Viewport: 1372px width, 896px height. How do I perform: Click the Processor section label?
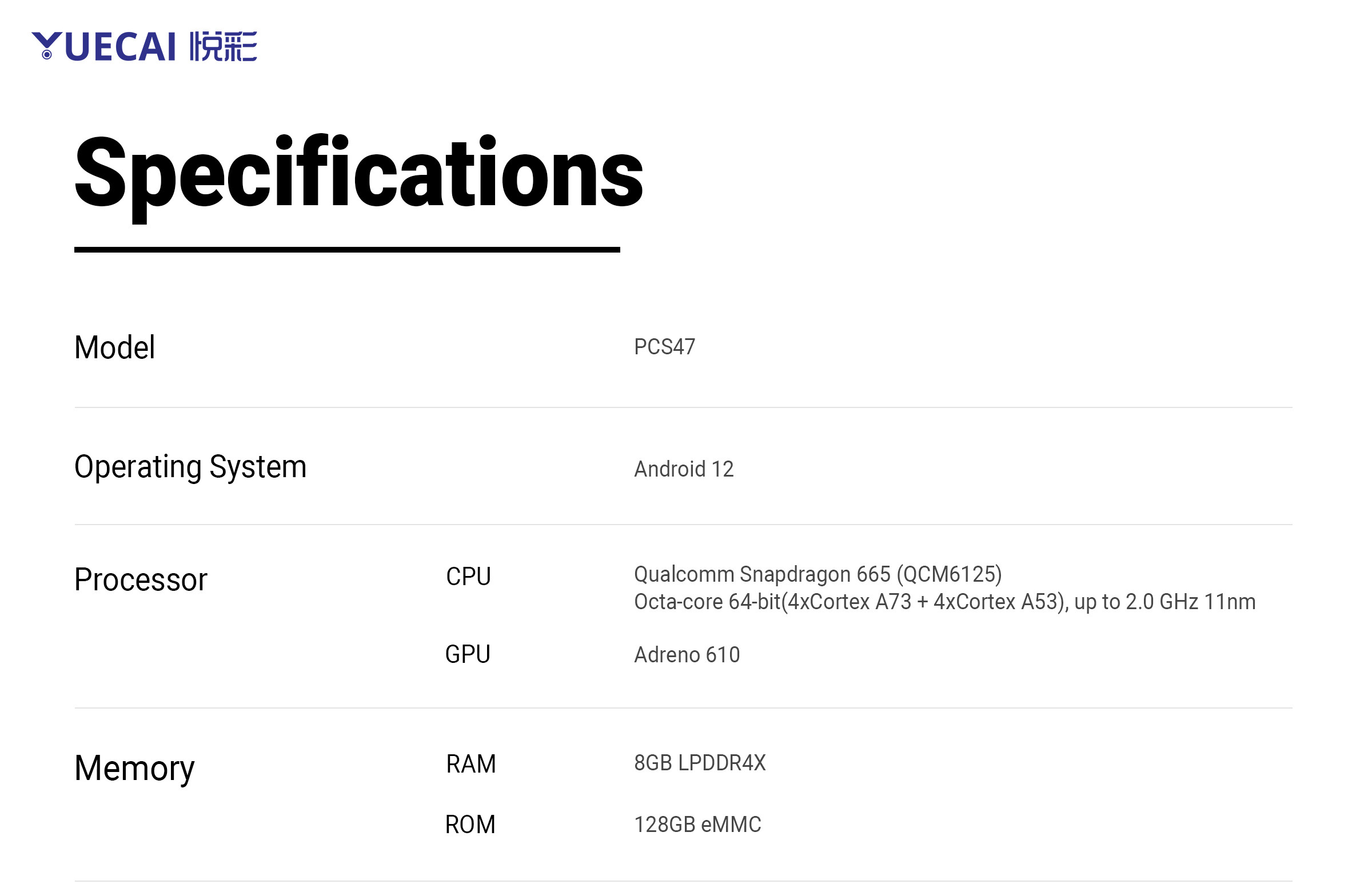click(x=141, y=579)
